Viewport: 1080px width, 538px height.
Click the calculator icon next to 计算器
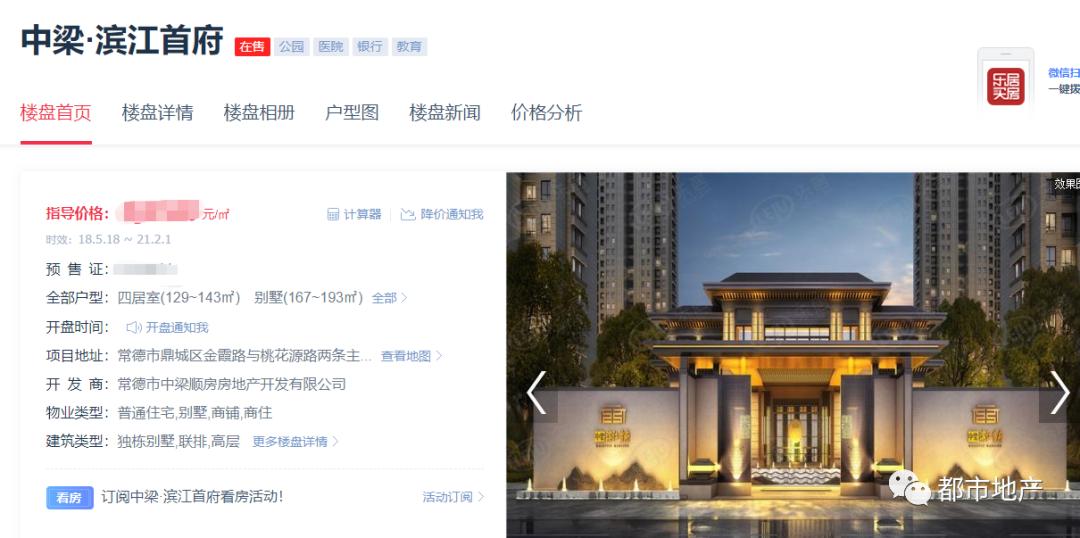click(x=333, y=214)
